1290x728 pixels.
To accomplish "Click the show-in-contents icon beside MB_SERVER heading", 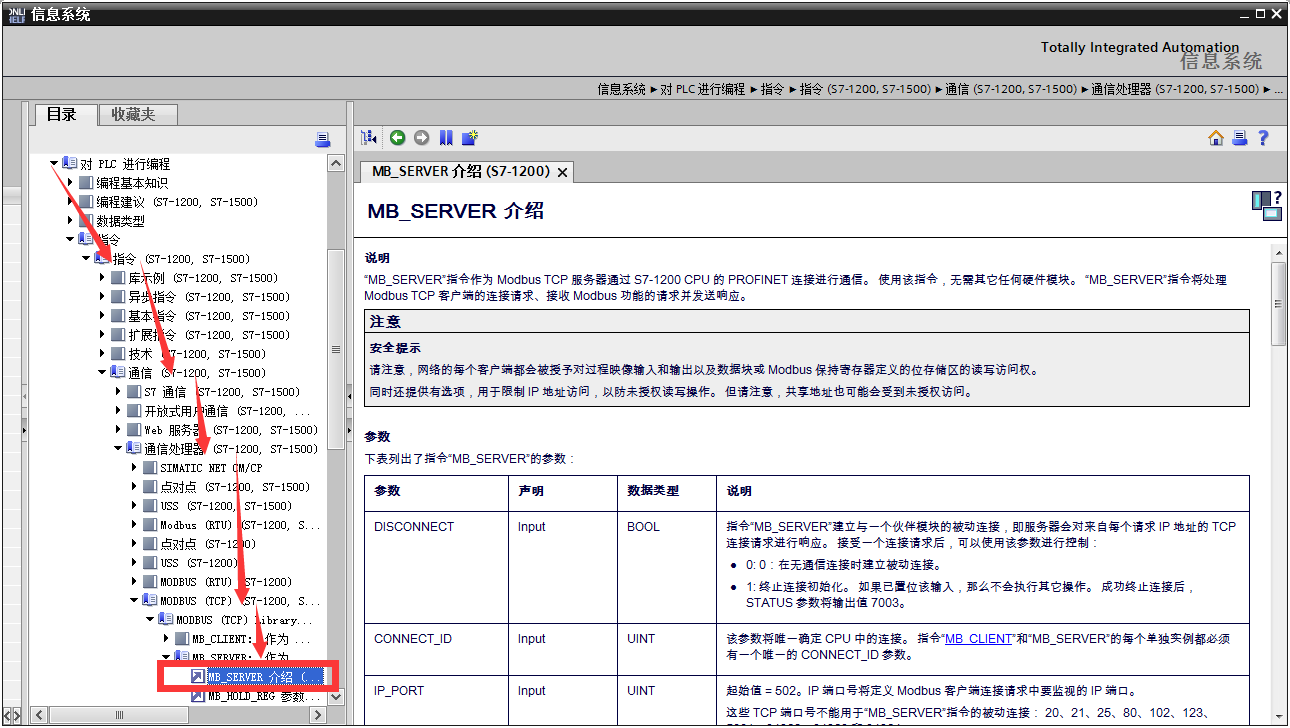I will [x=1266, y=205].
